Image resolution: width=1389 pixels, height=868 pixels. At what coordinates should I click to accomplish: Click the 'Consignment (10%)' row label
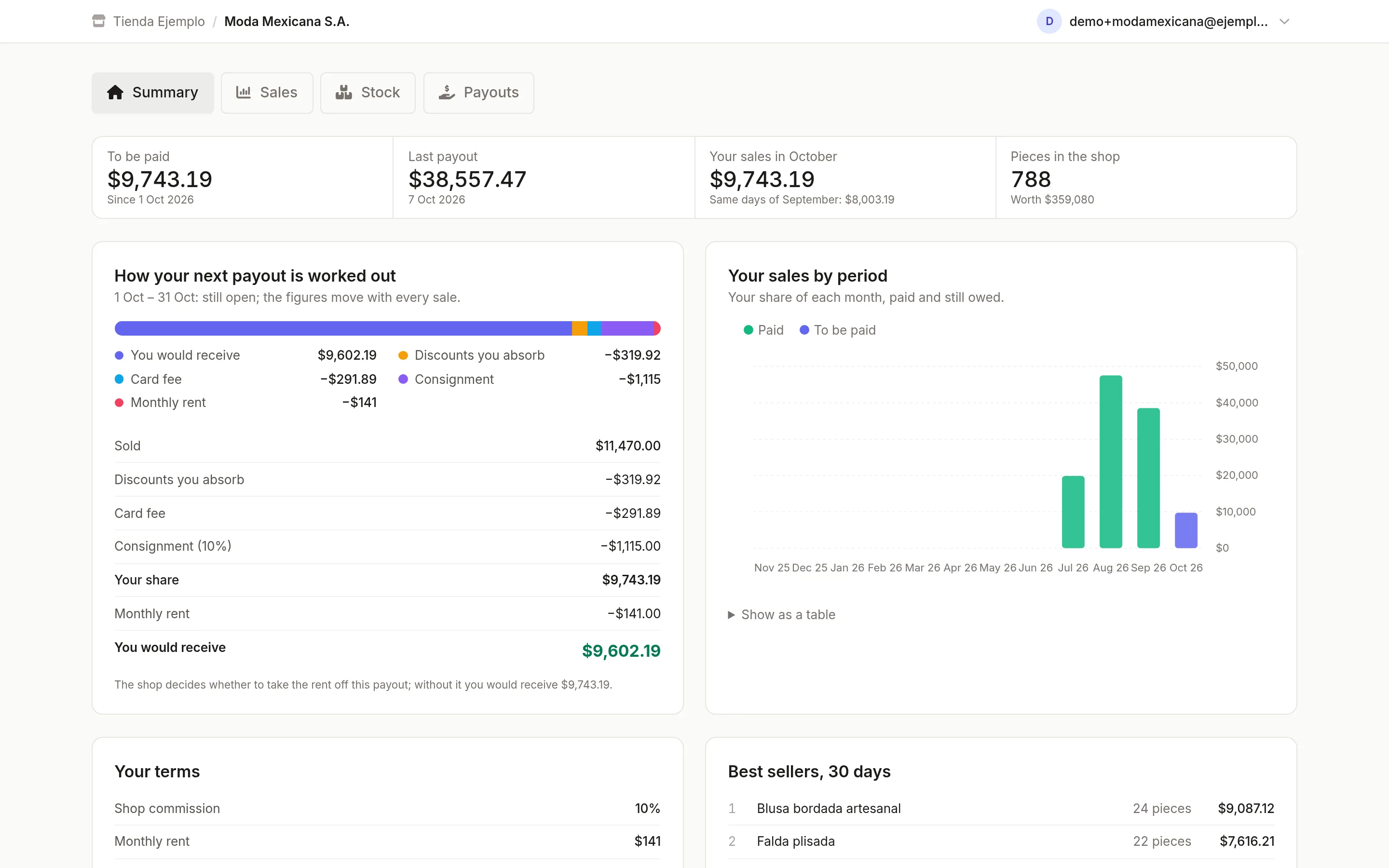tap(173, 546)
